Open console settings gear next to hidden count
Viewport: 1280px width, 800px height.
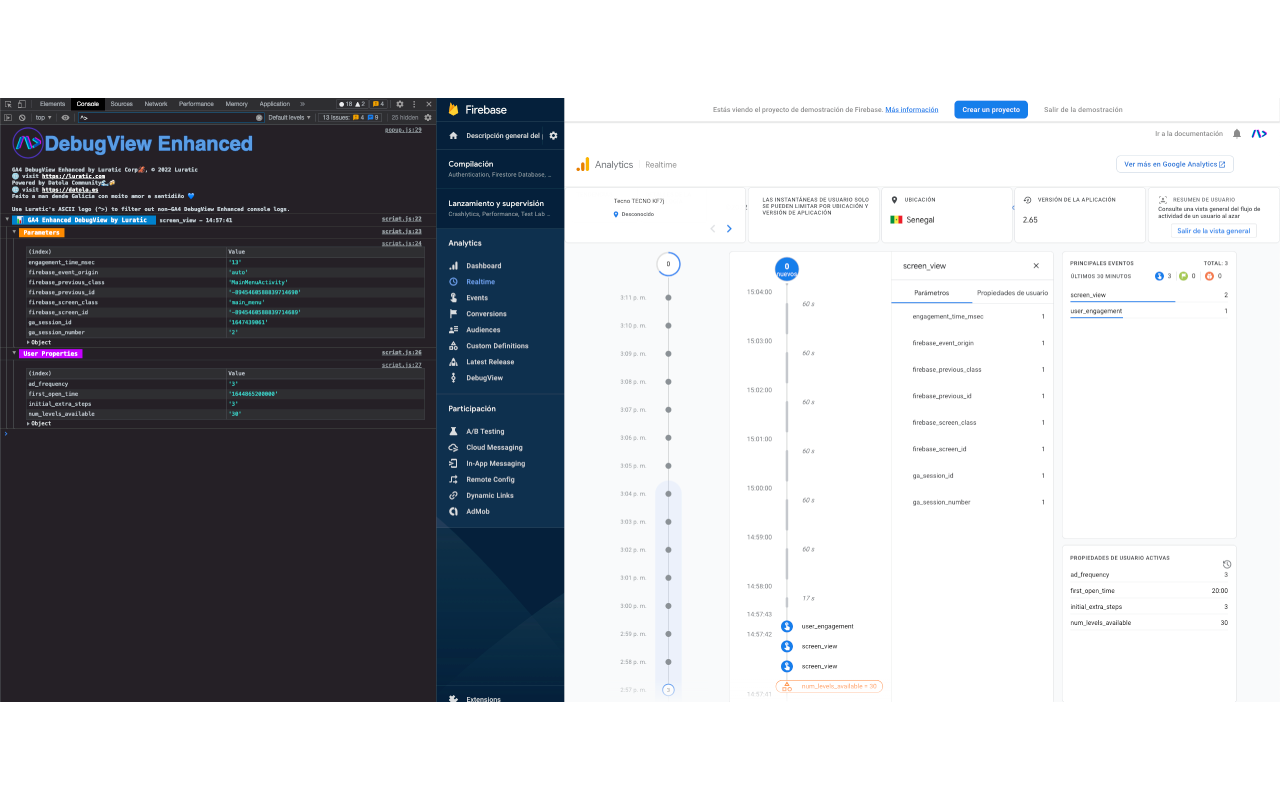(428, 117)
